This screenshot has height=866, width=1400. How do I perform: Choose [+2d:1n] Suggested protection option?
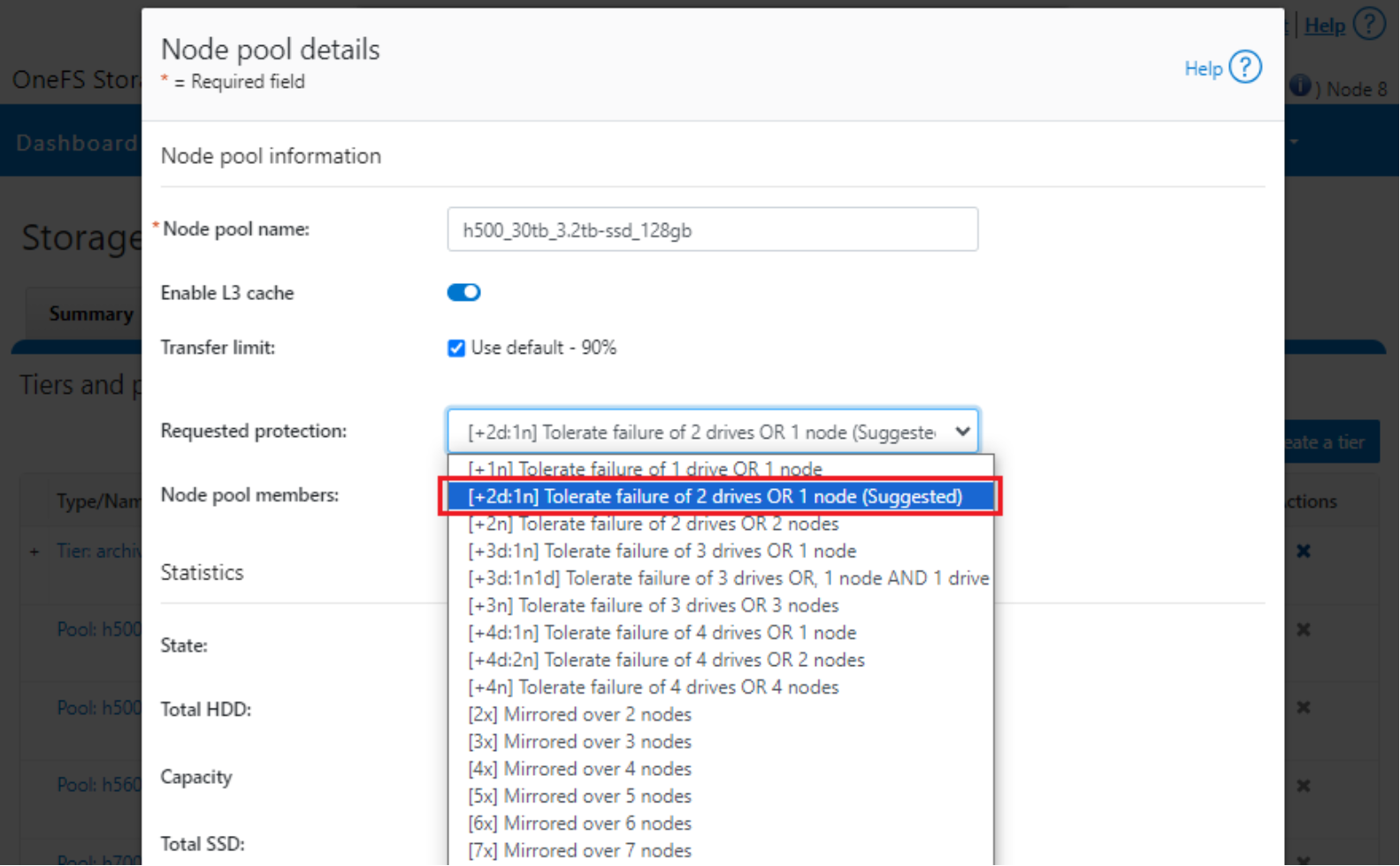pyautogui.click(x=720, y=496)
